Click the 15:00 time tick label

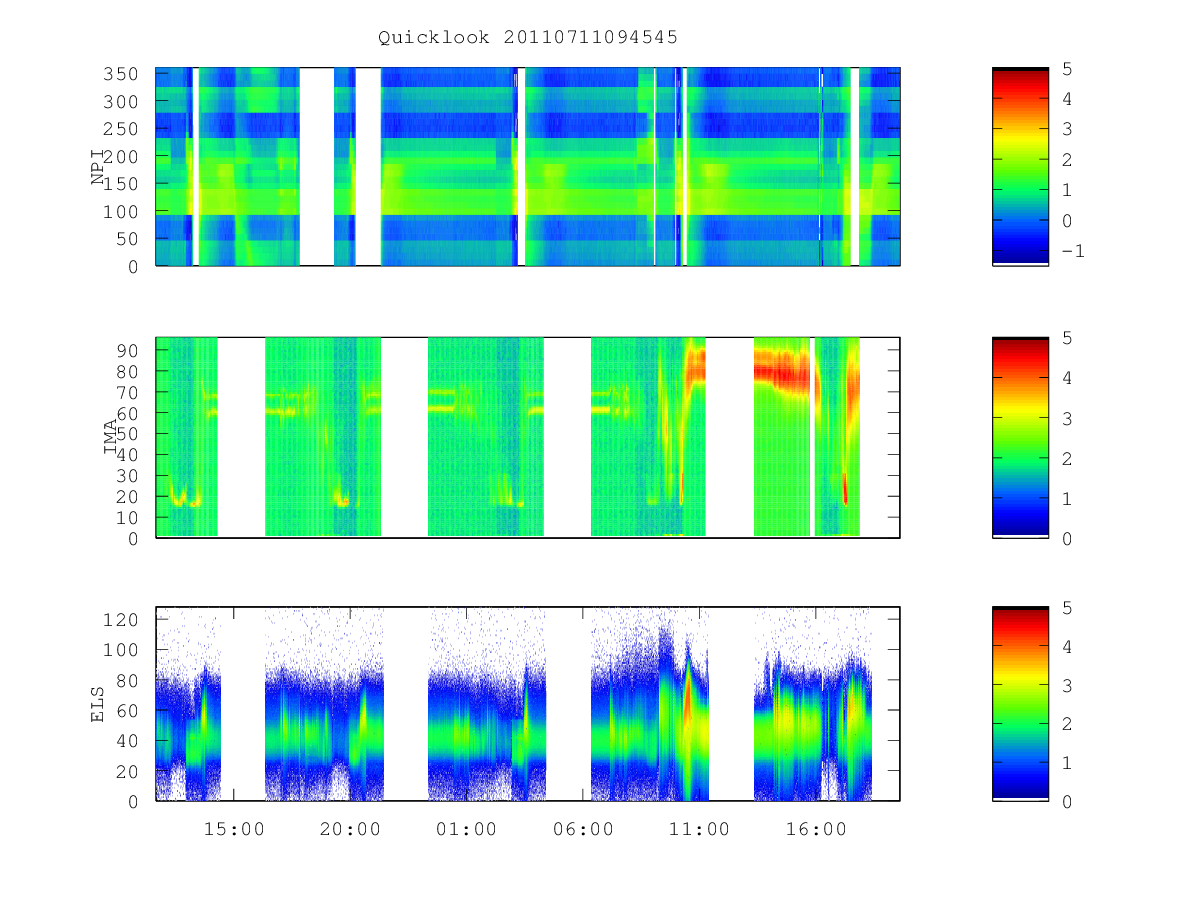click(233, 829)
